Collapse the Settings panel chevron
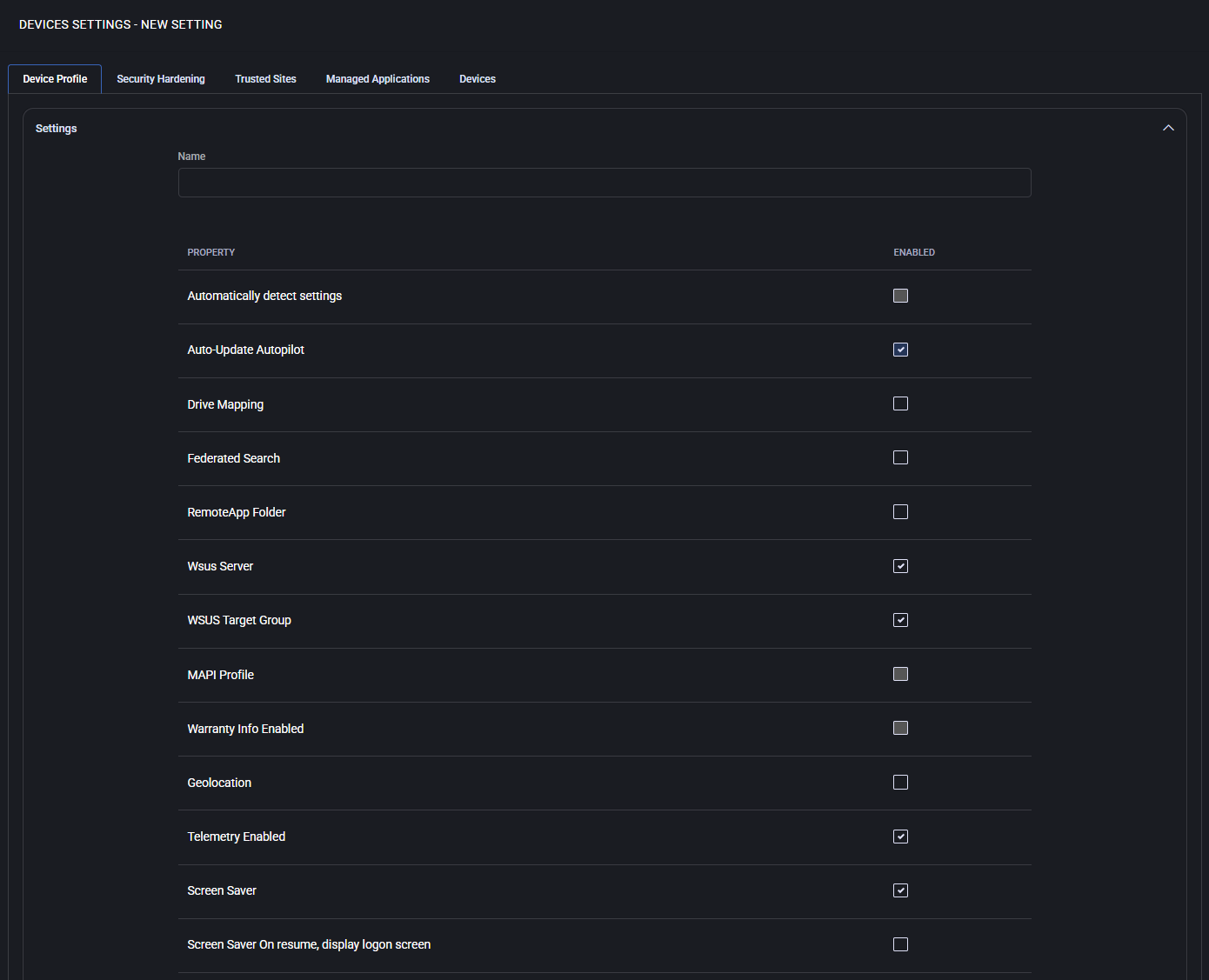 pos(1168,128)
